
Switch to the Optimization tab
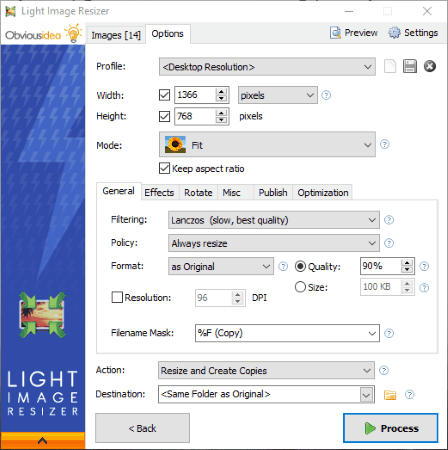pos(323,192)
